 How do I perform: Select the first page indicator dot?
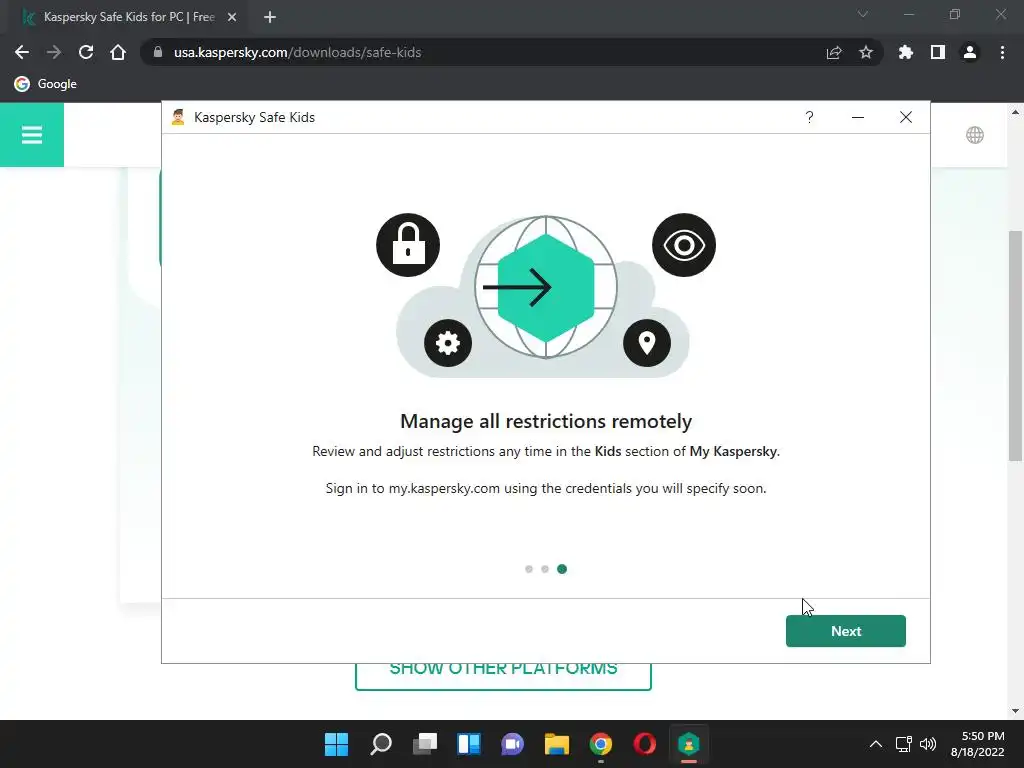tap(528, 569)
